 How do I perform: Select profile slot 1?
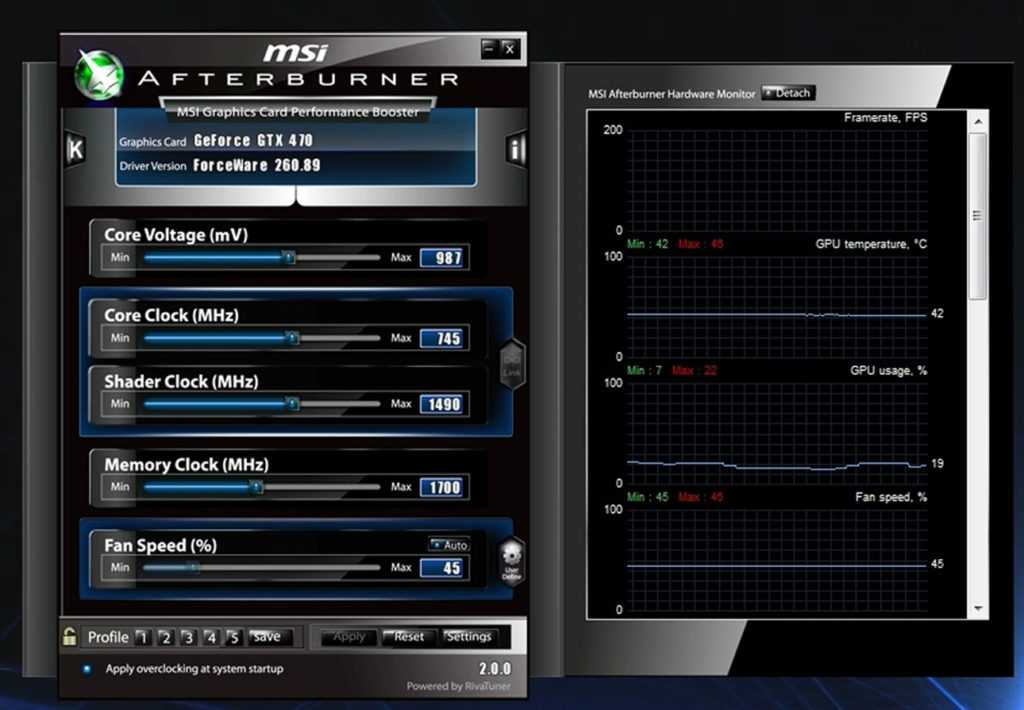143,637
